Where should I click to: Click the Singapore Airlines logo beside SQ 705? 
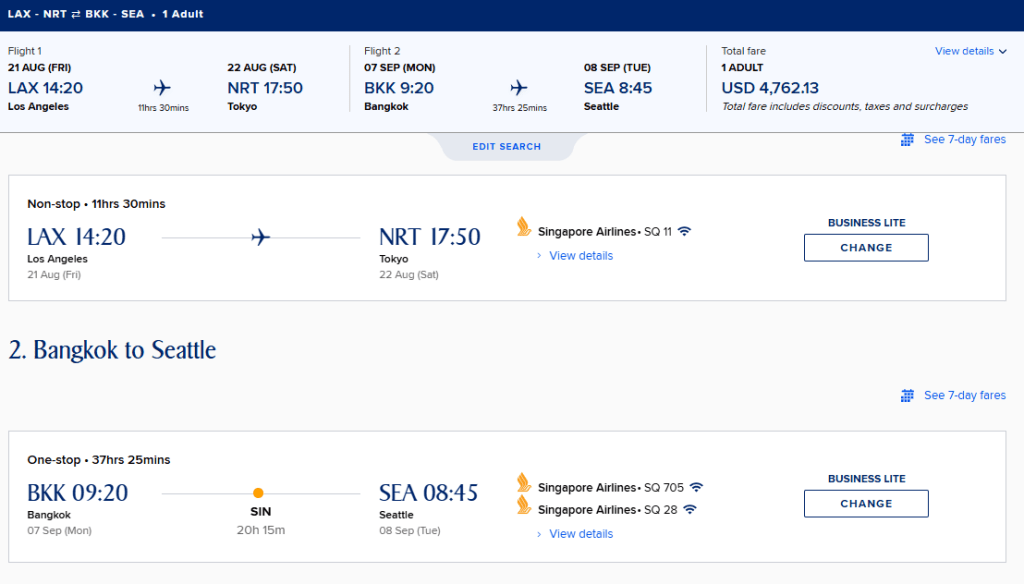click(x=524, y=485)
